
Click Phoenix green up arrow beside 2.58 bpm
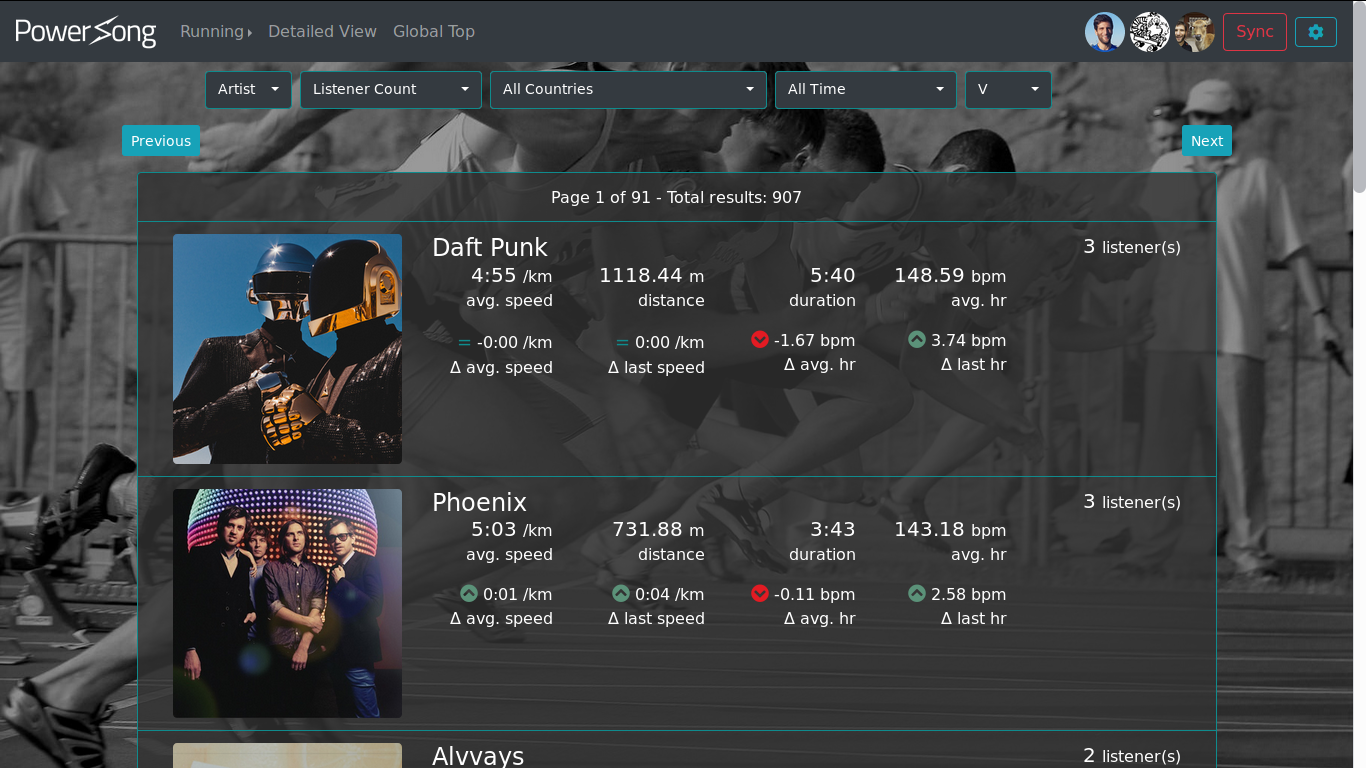917,593
